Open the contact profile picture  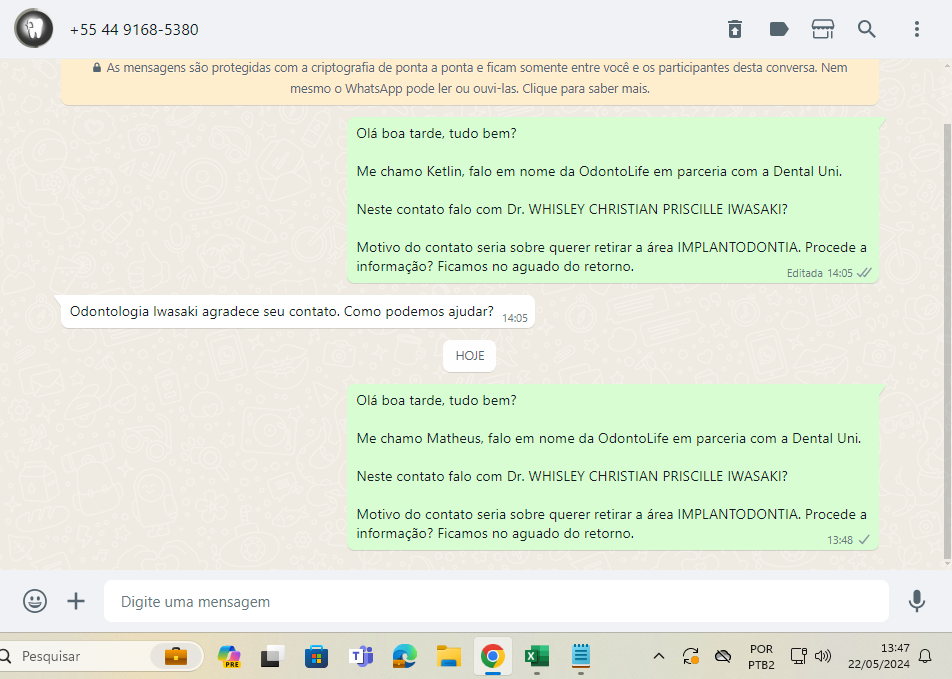point(34,29)
